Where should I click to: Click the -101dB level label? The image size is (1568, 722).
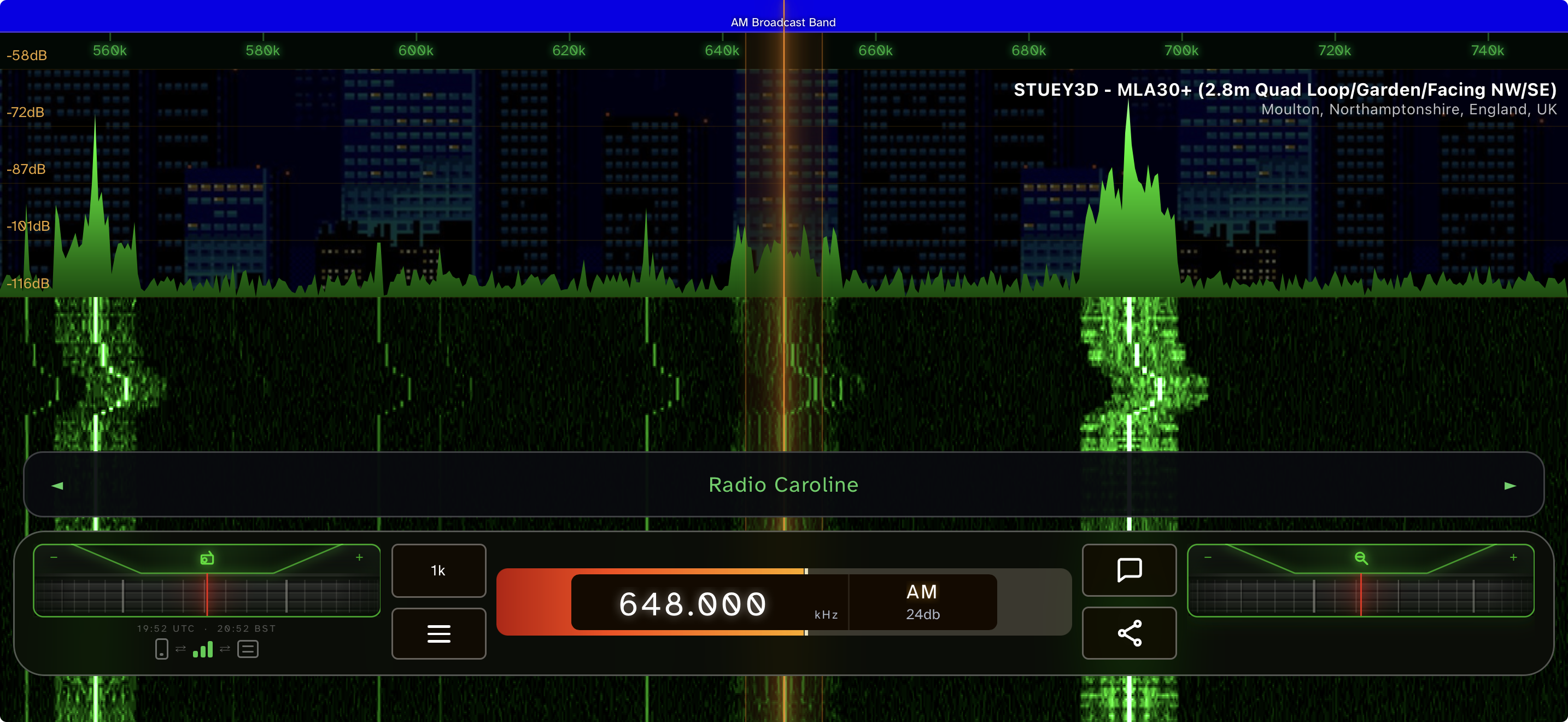click(28, 226)
